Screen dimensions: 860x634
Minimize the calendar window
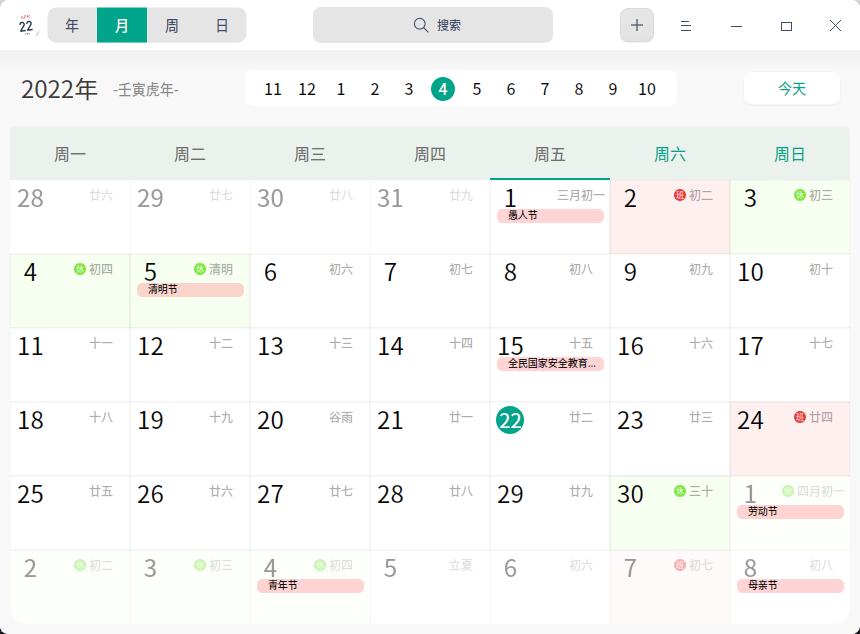[736, 26]
